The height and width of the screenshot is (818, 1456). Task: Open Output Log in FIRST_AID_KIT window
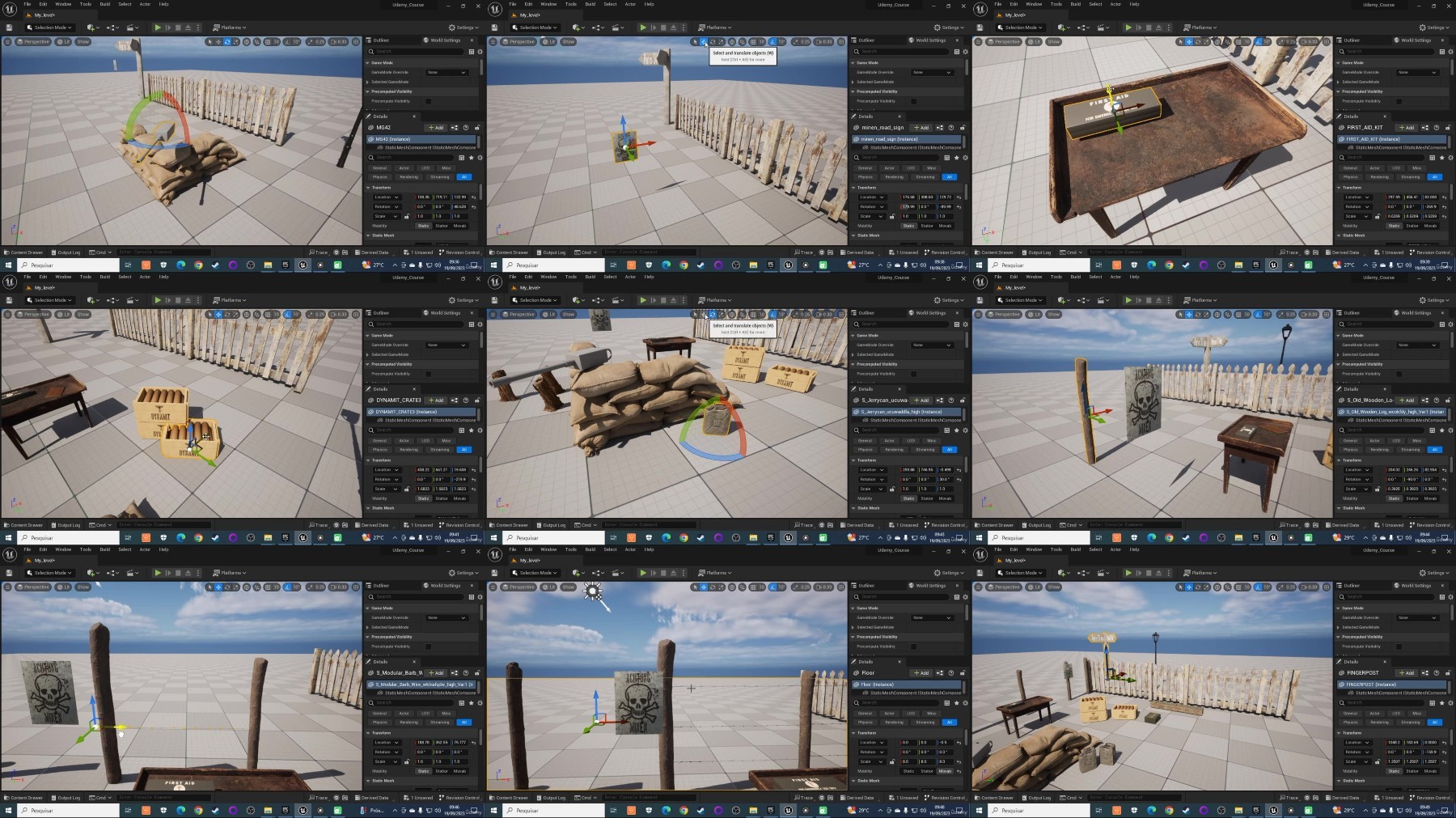pos(1038,252)
